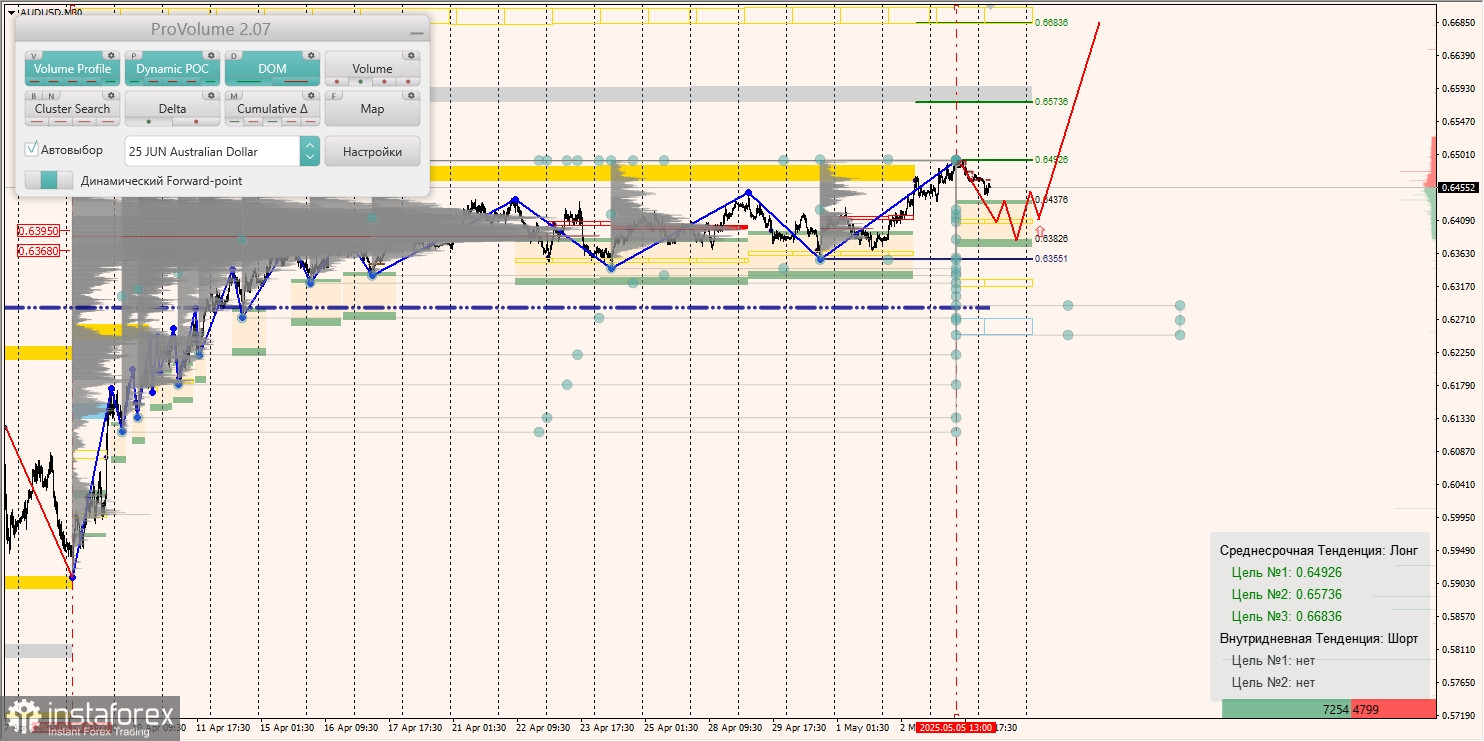Viewport: 1484px width, 741px height.
Task: Click the current price tag 0.64552
Action: pyautogui.click(x=1459, y=187)
